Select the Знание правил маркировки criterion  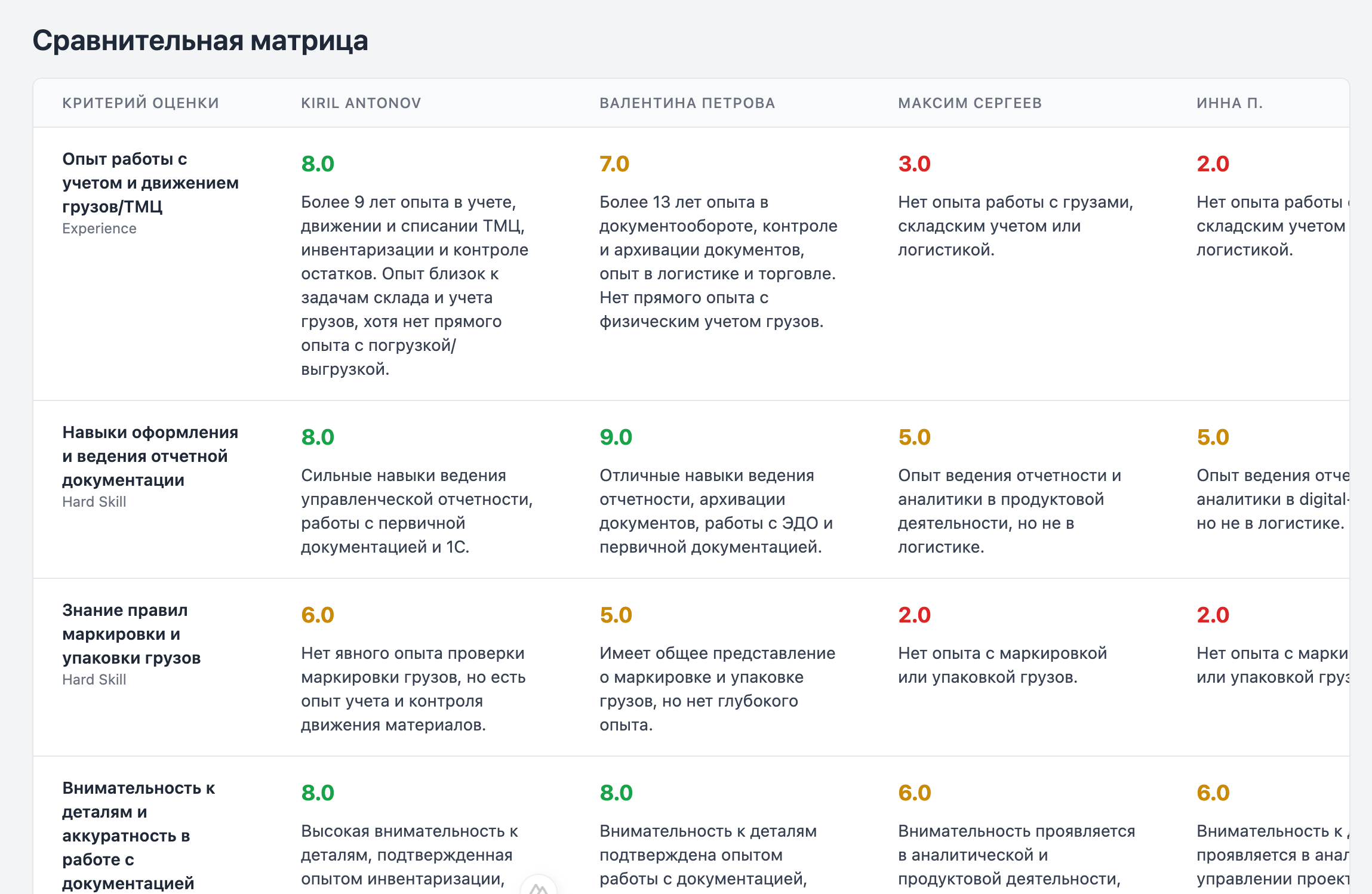[131, 634]
